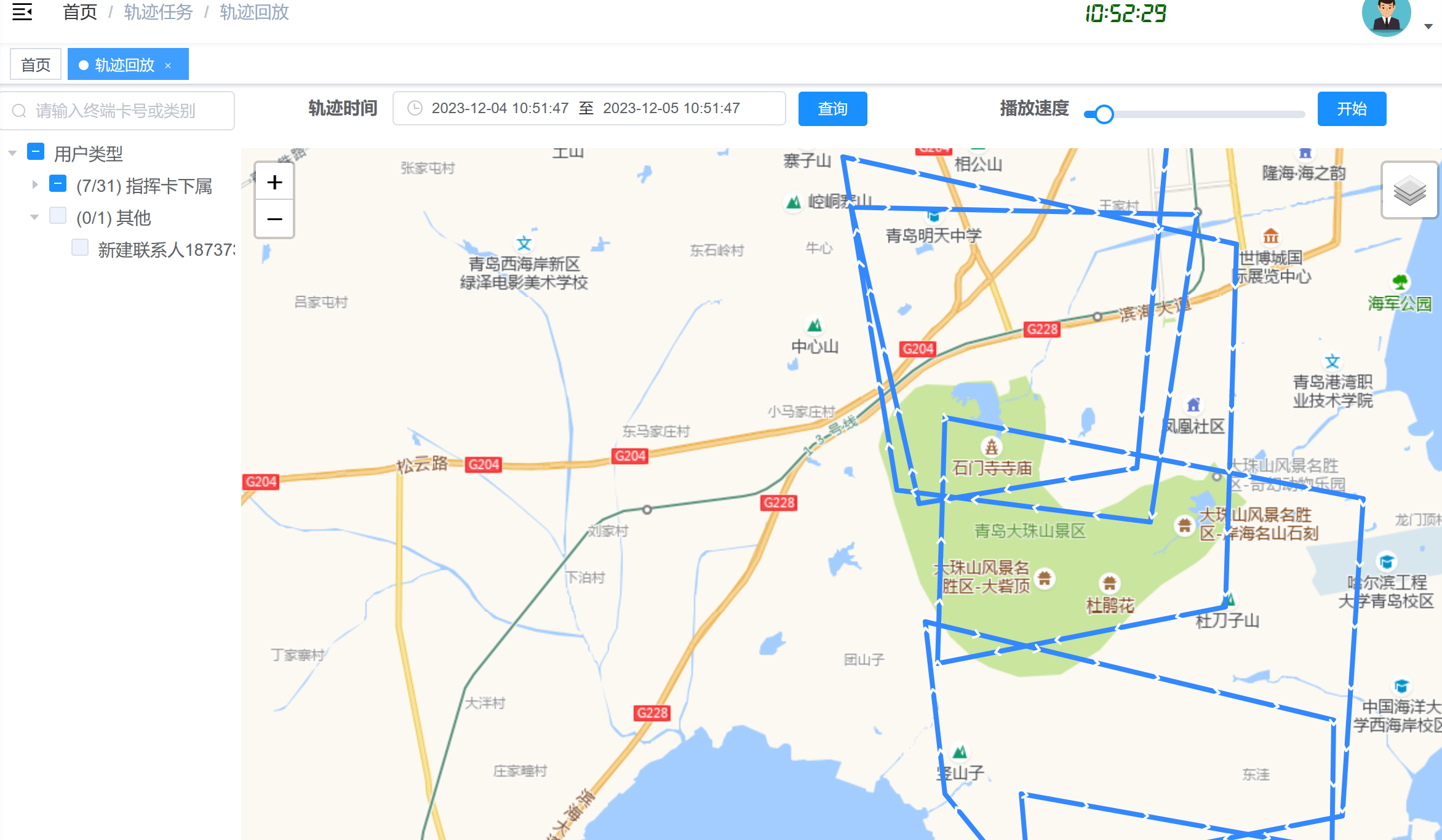Click 竖山子 mountain marker icon
Viewport: 1442px width, 840px height.
[960, 751]
